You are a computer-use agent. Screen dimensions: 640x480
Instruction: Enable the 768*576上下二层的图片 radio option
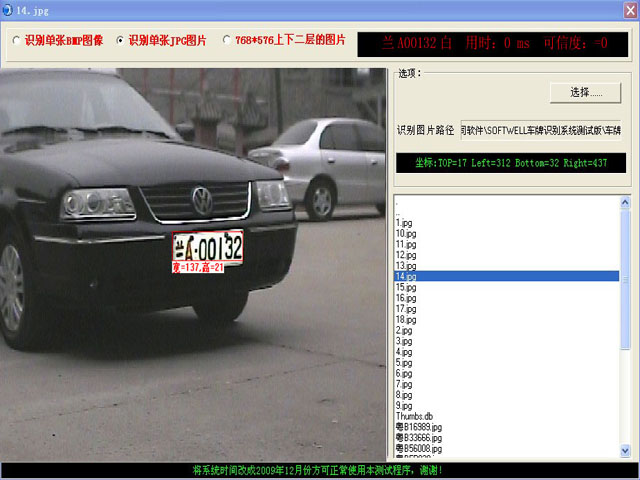(228, 41)
